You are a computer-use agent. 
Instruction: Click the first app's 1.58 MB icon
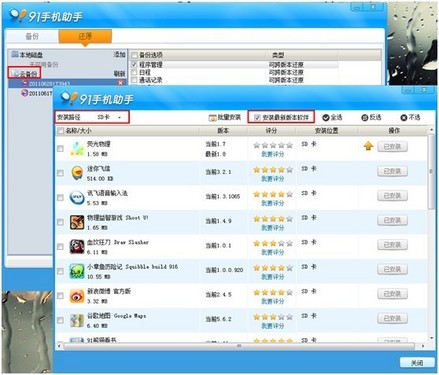point(77,148)
